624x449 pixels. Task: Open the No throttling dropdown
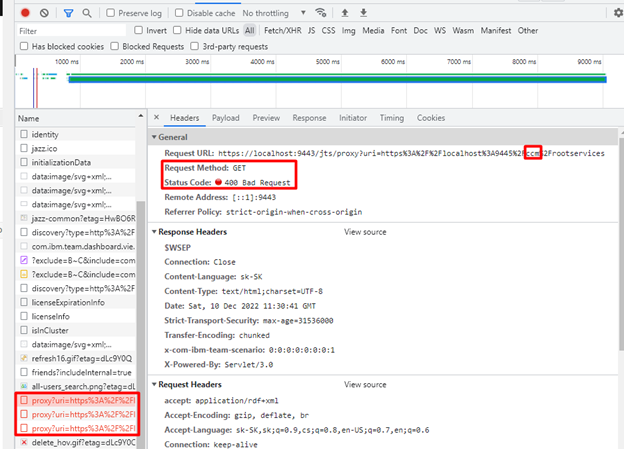click(x=274, y=13)
